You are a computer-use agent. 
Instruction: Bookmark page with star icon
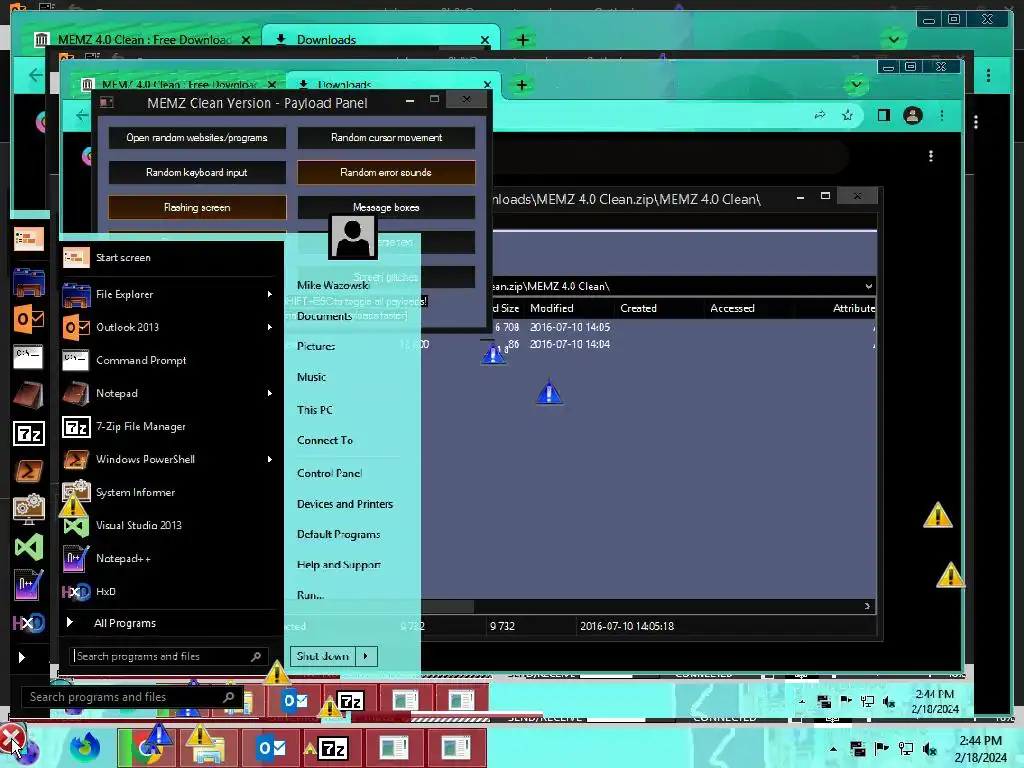[x=848, y=116]
